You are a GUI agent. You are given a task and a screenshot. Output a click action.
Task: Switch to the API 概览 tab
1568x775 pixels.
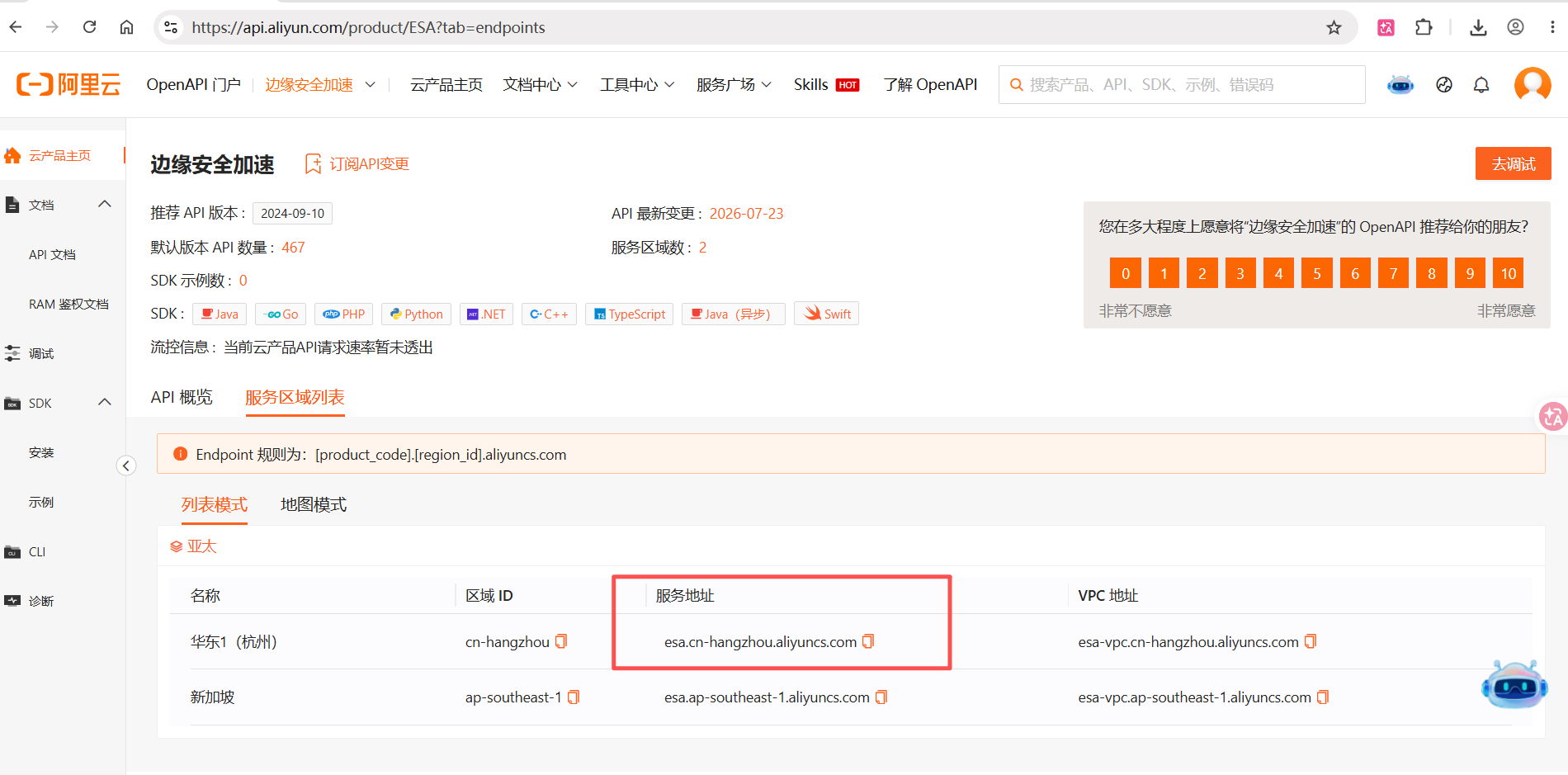tap(182, 397)
